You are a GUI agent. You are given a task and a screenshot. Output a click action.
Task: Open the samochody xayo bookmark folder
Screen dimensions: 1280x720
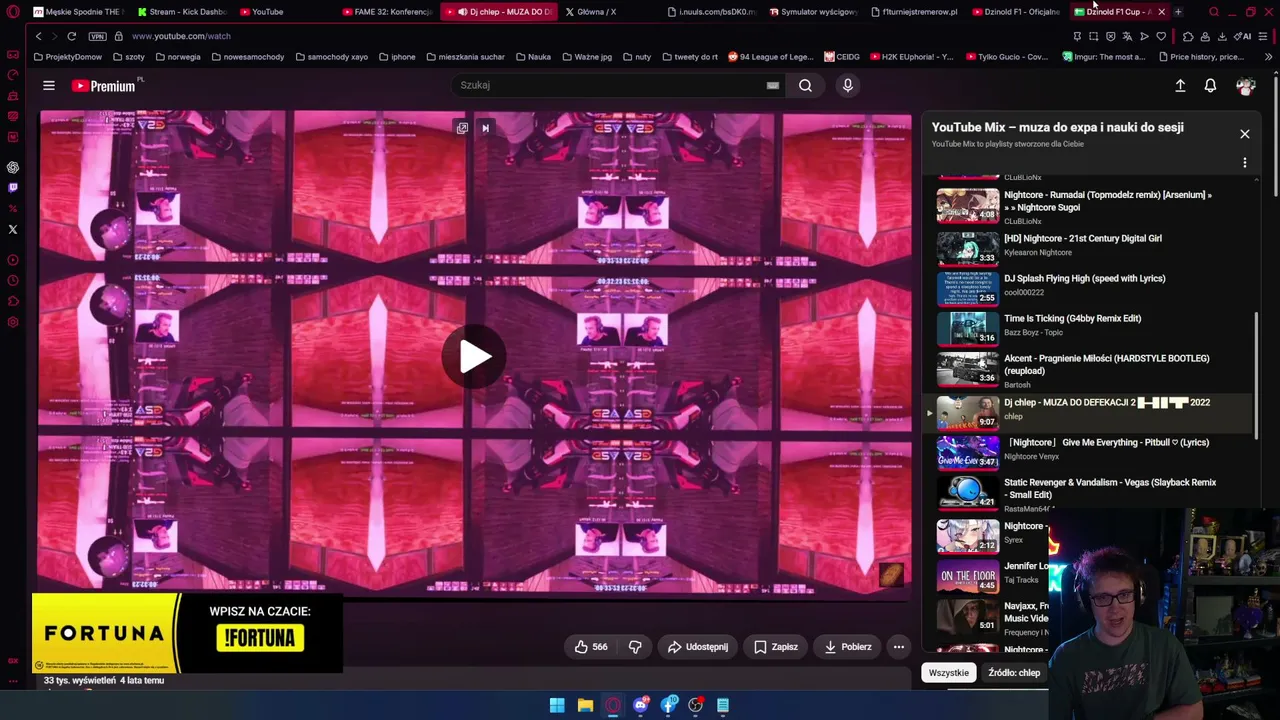[x=332, y=57]
